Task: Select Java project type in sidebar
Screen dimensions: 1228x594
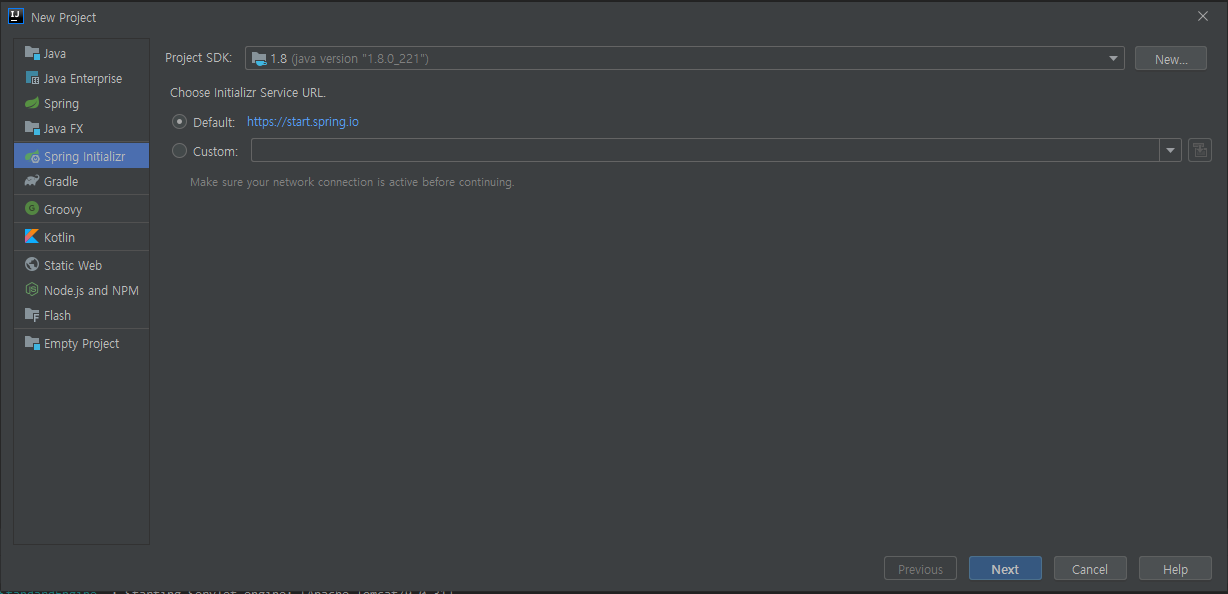Action: pyautogui.click(x=81, y=53)
